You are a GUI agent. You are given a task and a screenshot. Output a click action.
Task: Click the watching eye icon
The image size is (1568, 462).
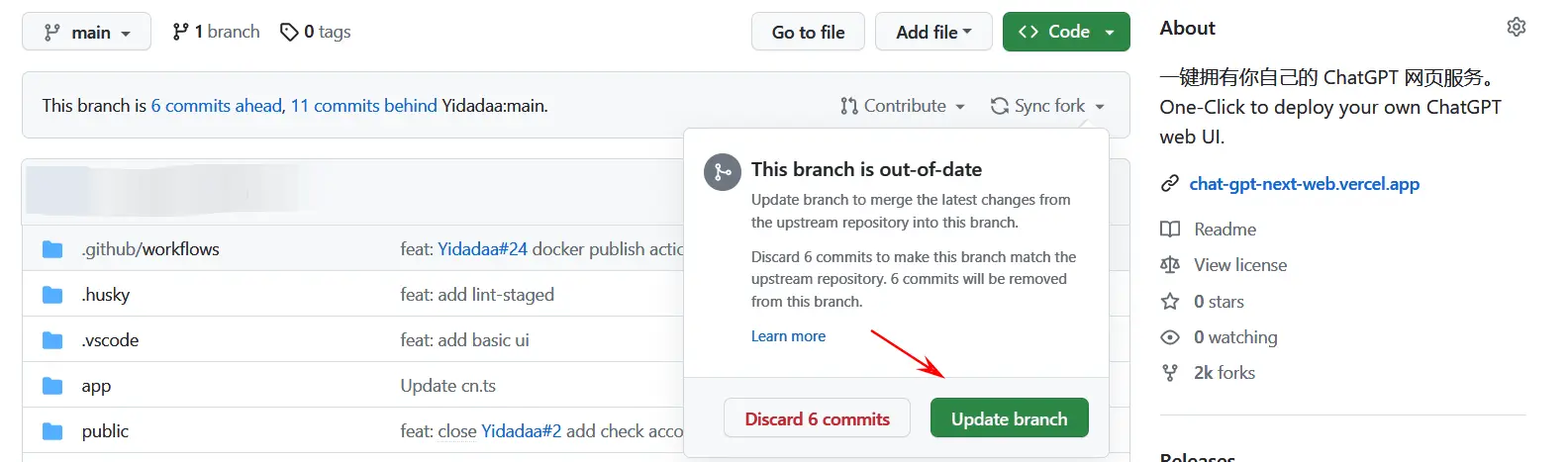coord(1170,337)
